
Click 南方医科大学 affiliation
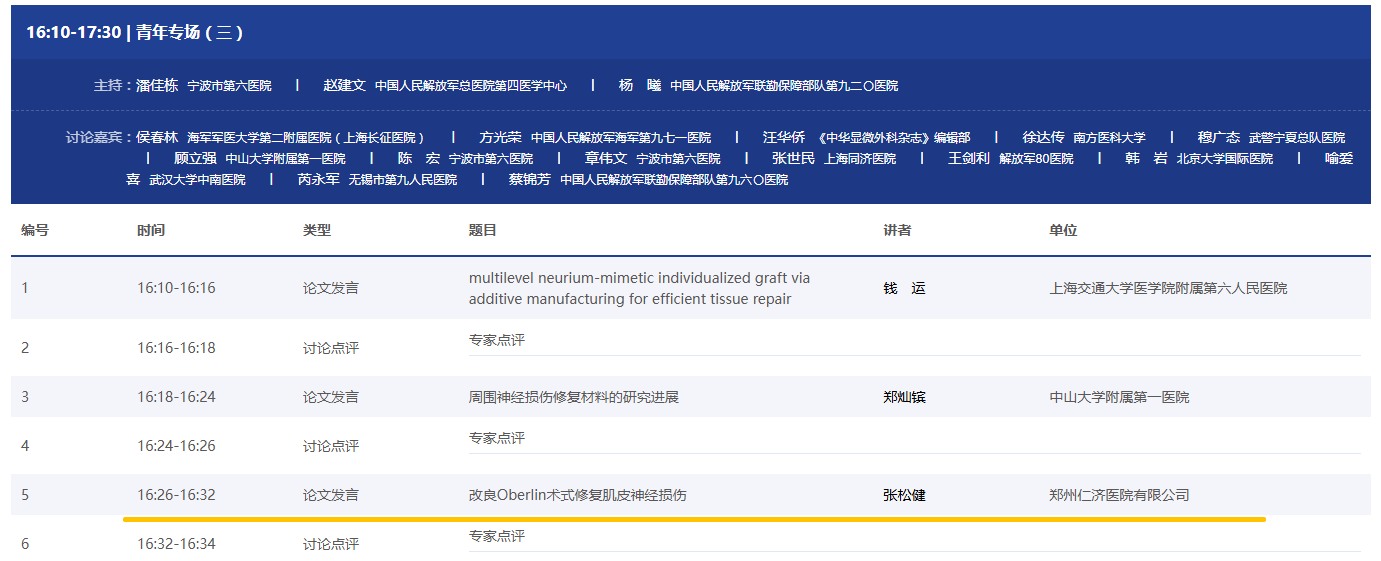click(x=1110, y=138)
